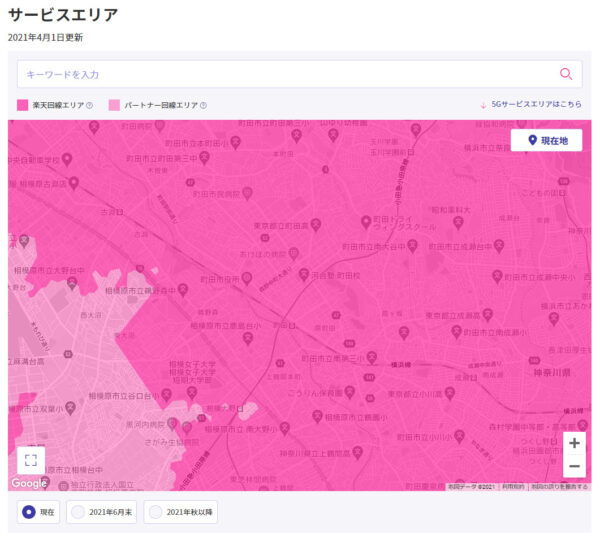Viewport: 600px width, 538px height.
Task: Open help icon next to パートナー回線エリア
Action: 204,105
